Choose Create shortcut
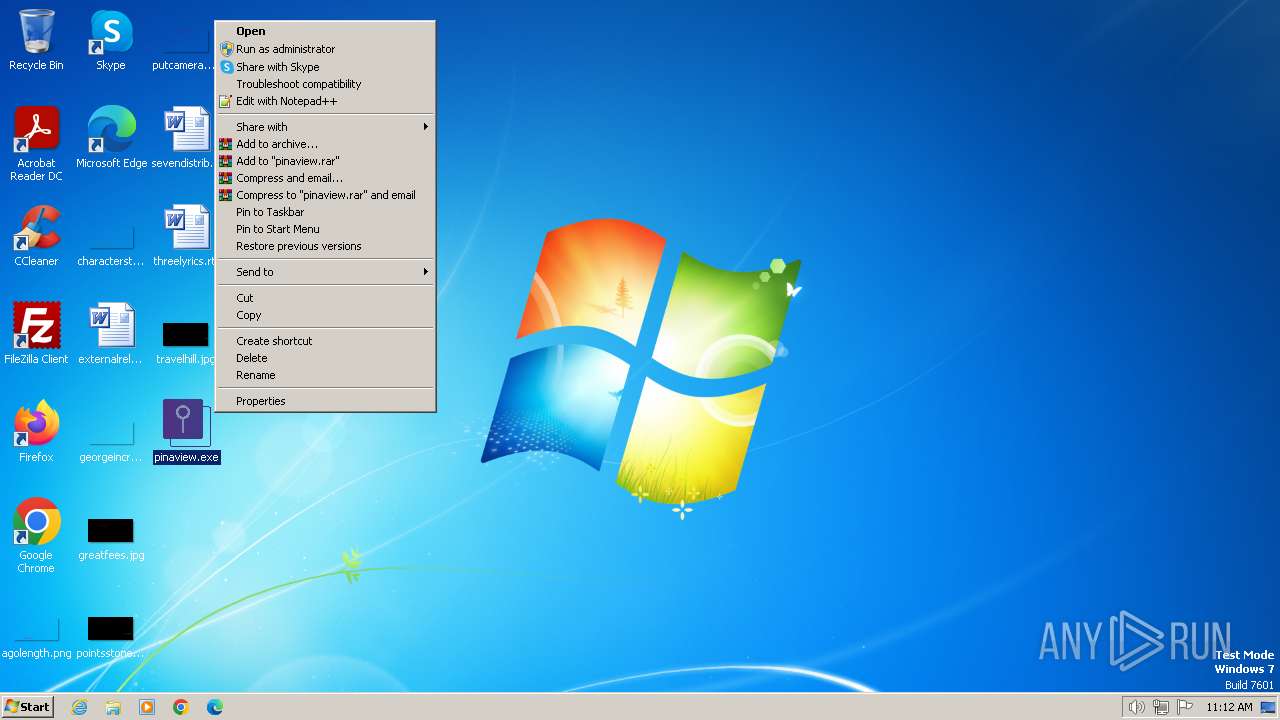1280x720 pixels. 326,341
